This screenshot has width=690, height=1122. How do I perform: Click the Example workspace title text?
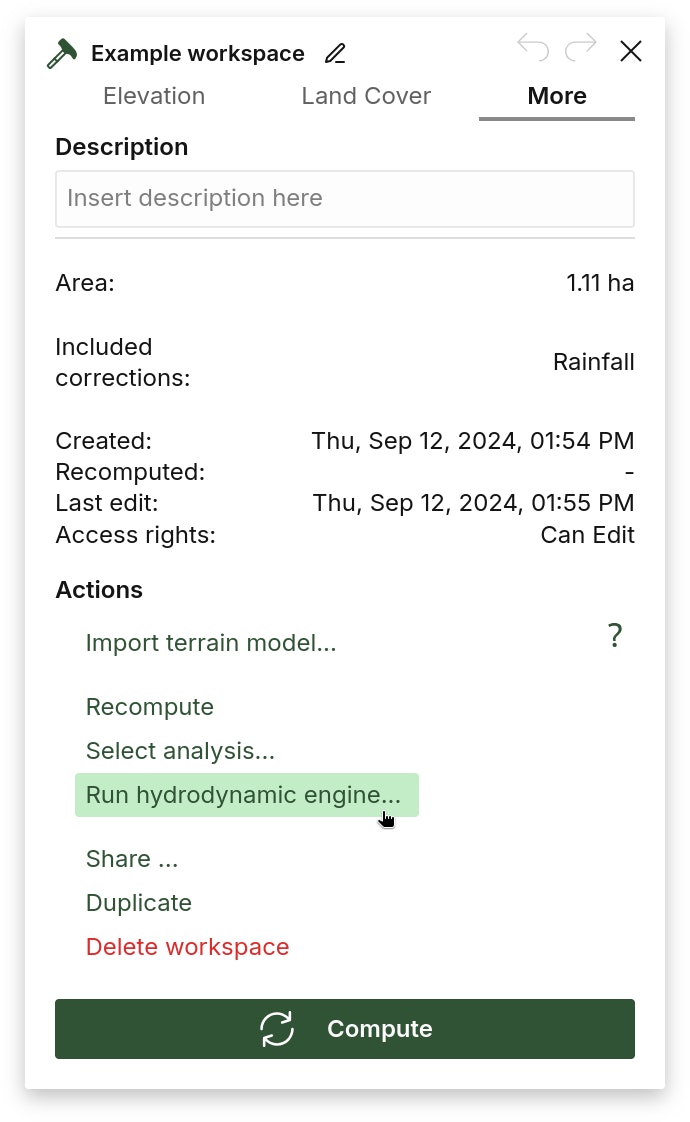coord(198,54)
